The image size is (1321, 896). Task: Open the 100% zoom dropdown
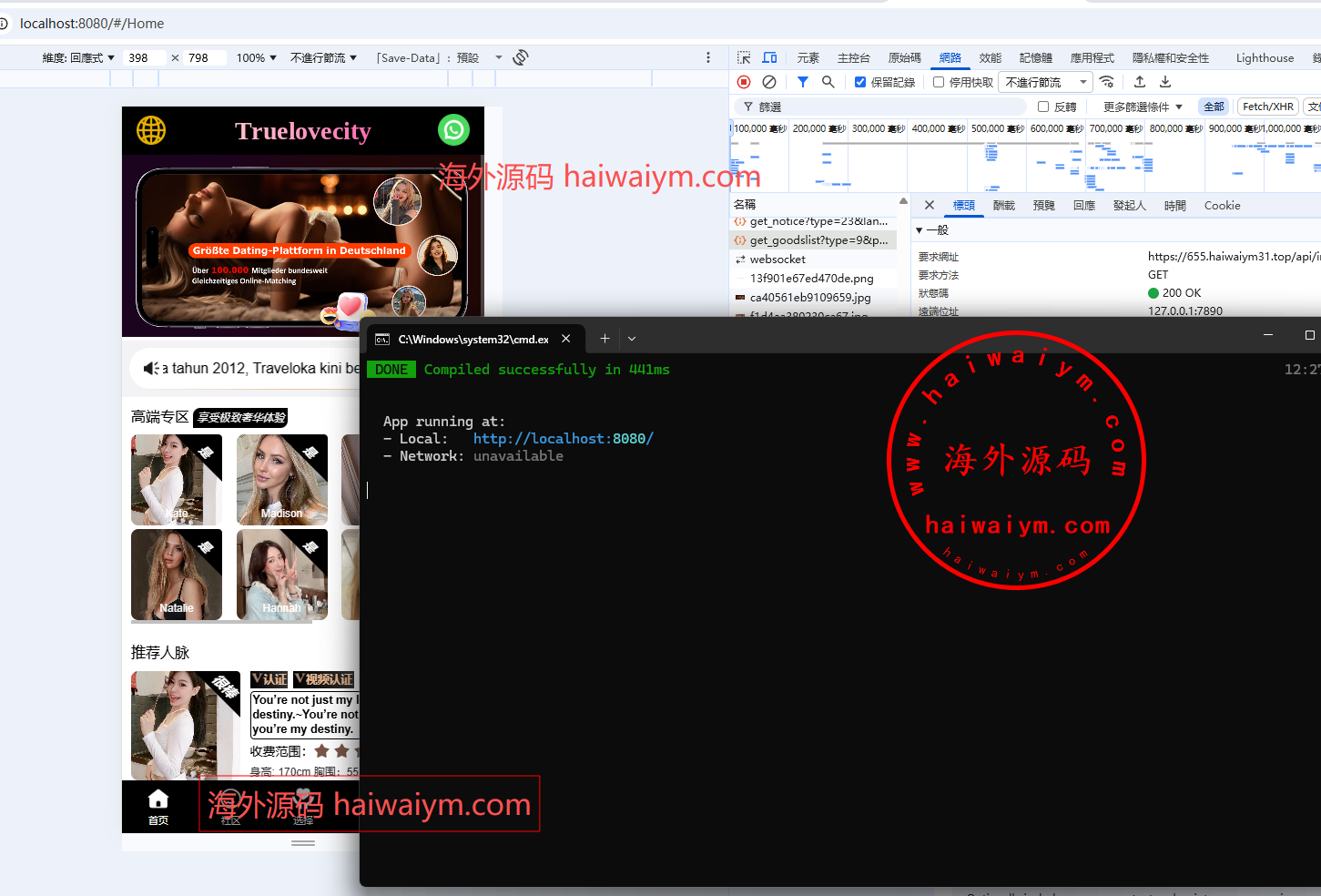[x=256, y=57]
